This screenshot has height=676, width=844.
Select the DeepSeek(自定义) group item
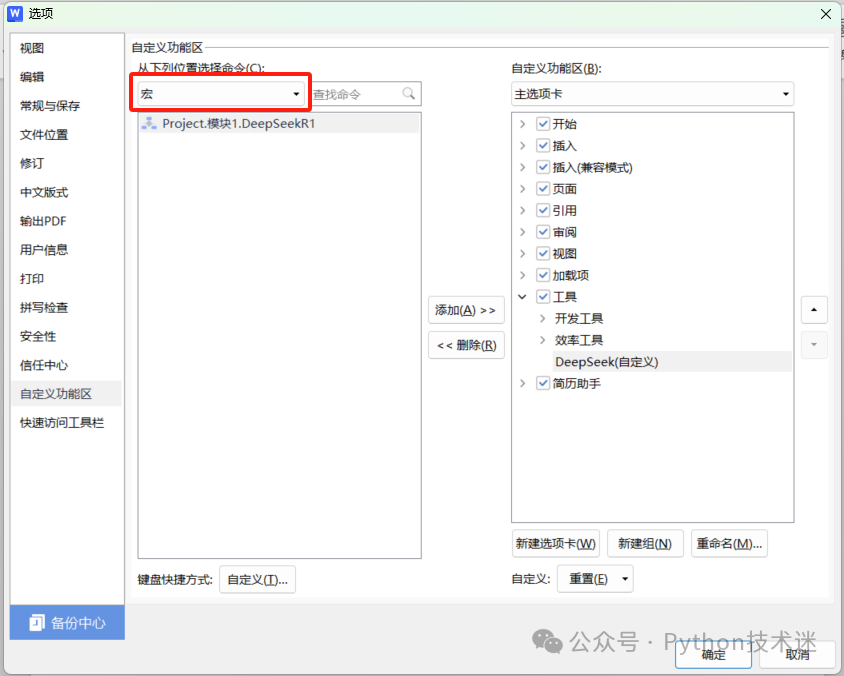(x=672, y=362)
